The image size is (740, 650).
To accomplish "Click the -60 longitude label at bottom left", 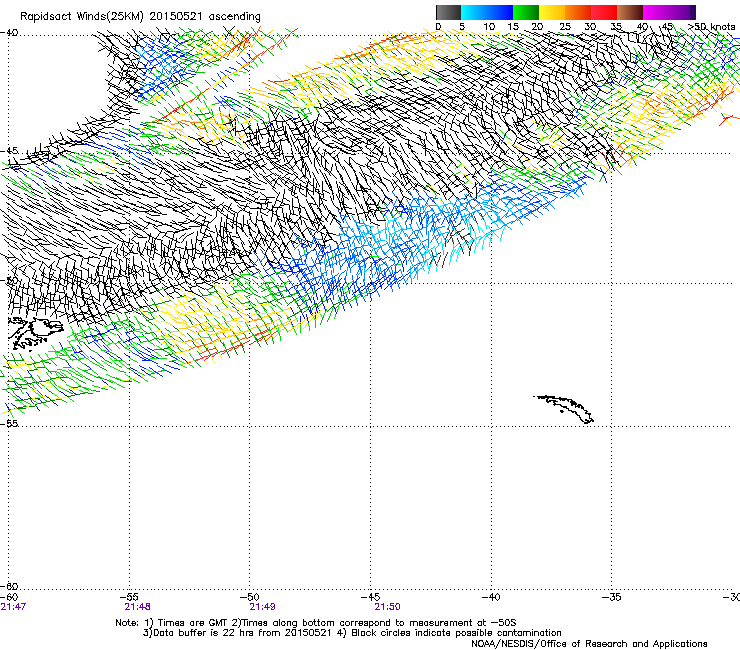I will click(9, 597).
